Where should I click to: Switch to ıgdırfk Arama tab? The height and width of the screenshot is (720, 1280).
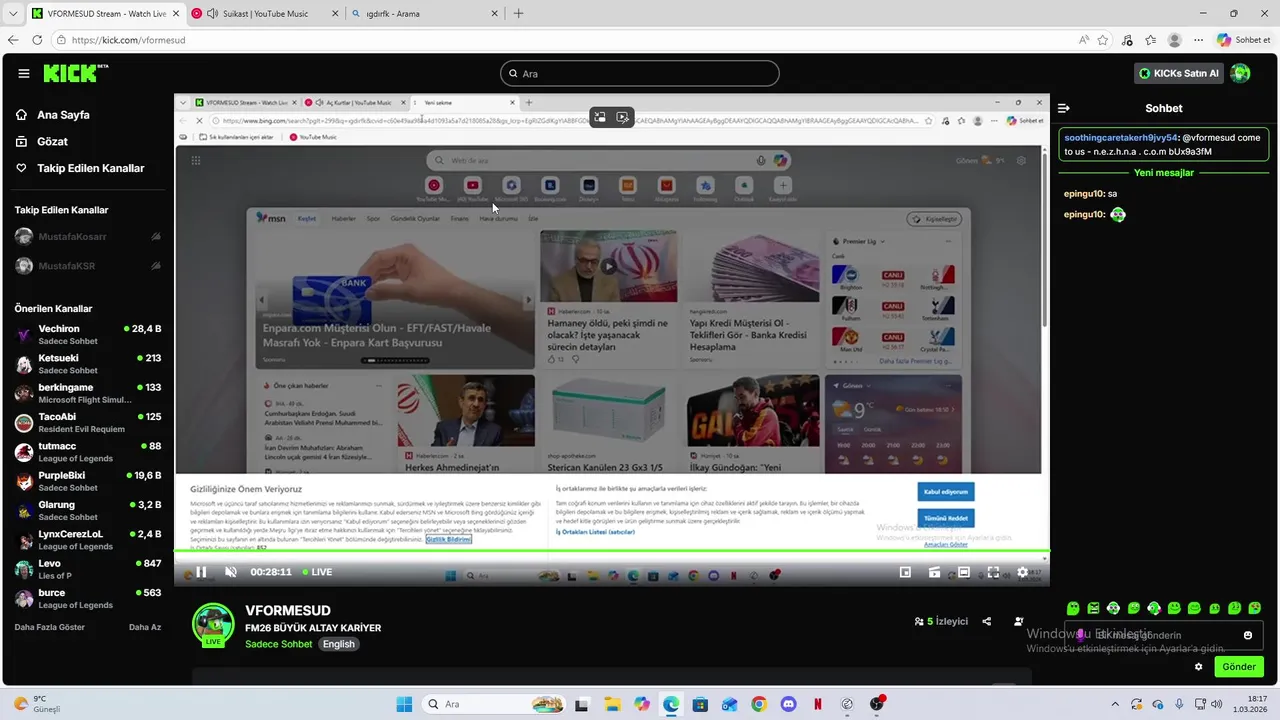tap(424, 14)
